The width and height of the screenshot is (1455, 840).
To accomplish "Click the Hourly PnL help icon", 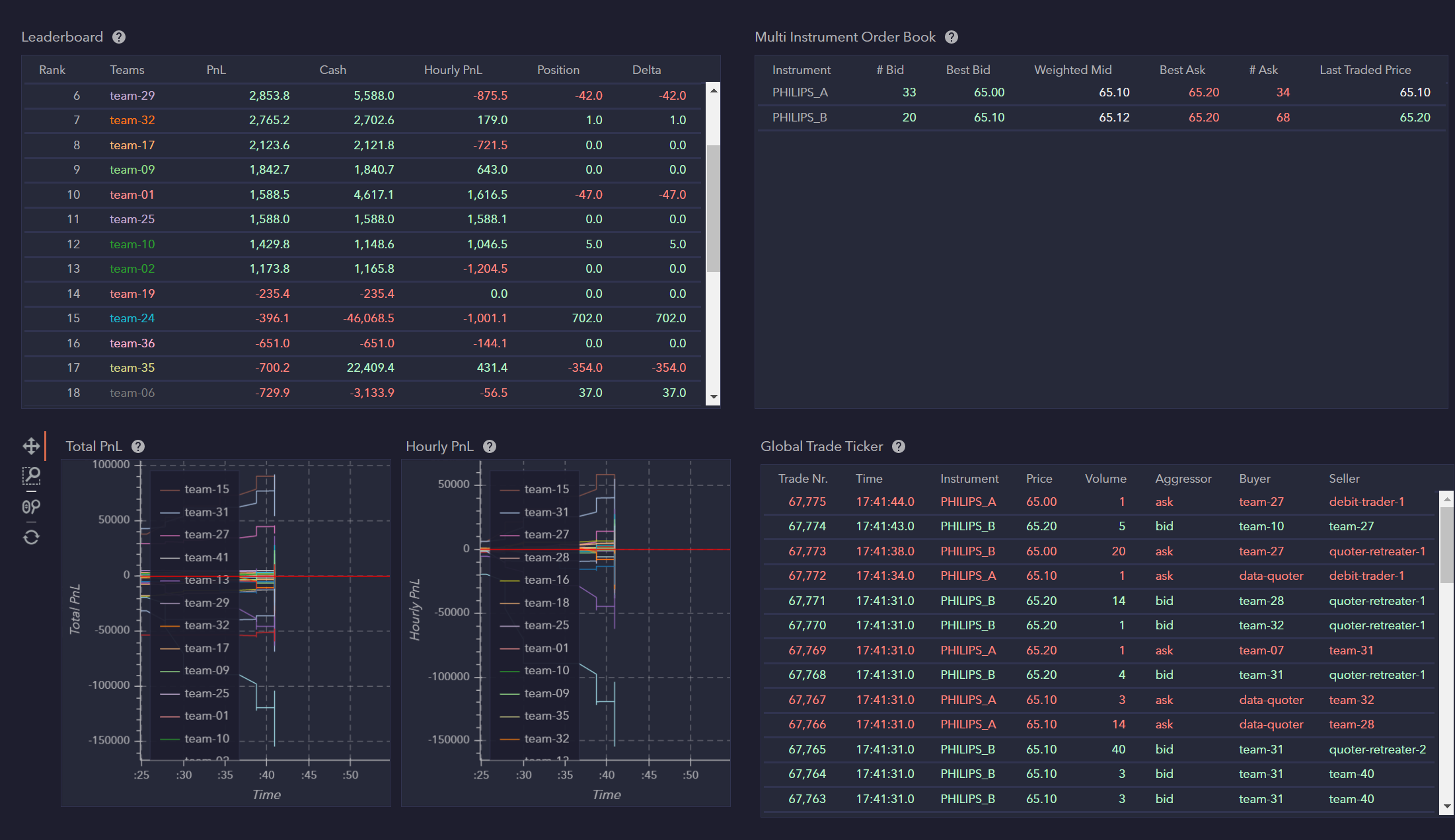I will [x=490, y=446].
